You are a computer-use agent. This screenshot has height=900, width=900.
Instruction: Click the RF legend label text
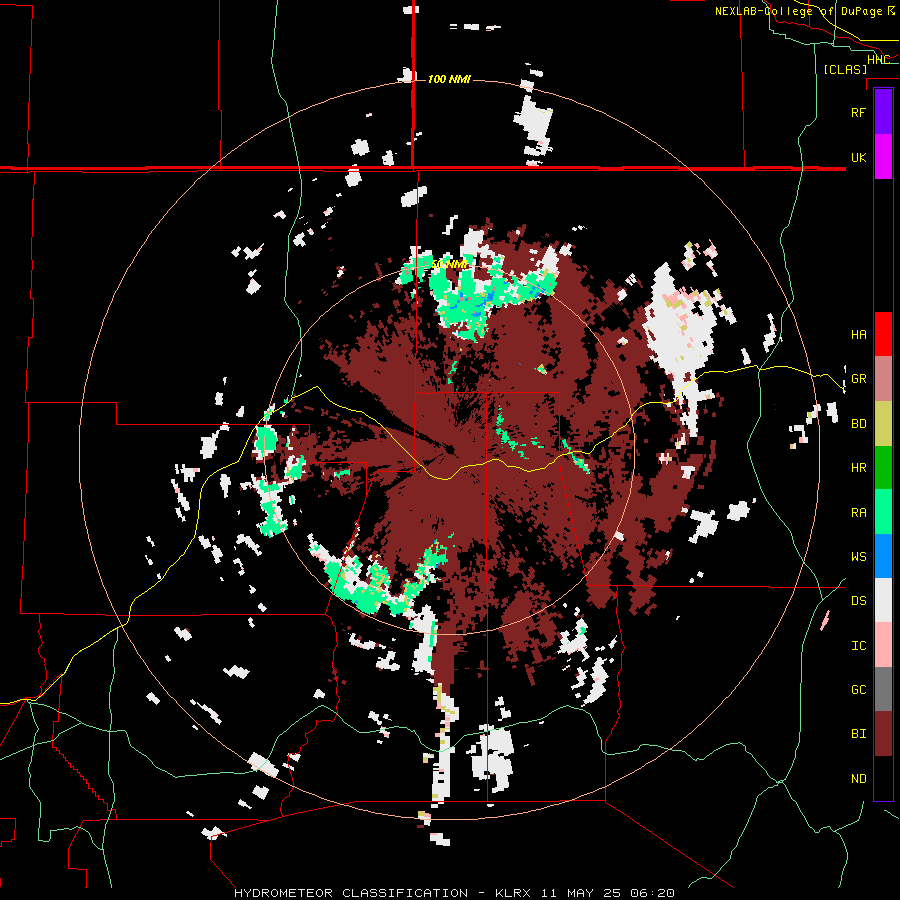point(858,112)
